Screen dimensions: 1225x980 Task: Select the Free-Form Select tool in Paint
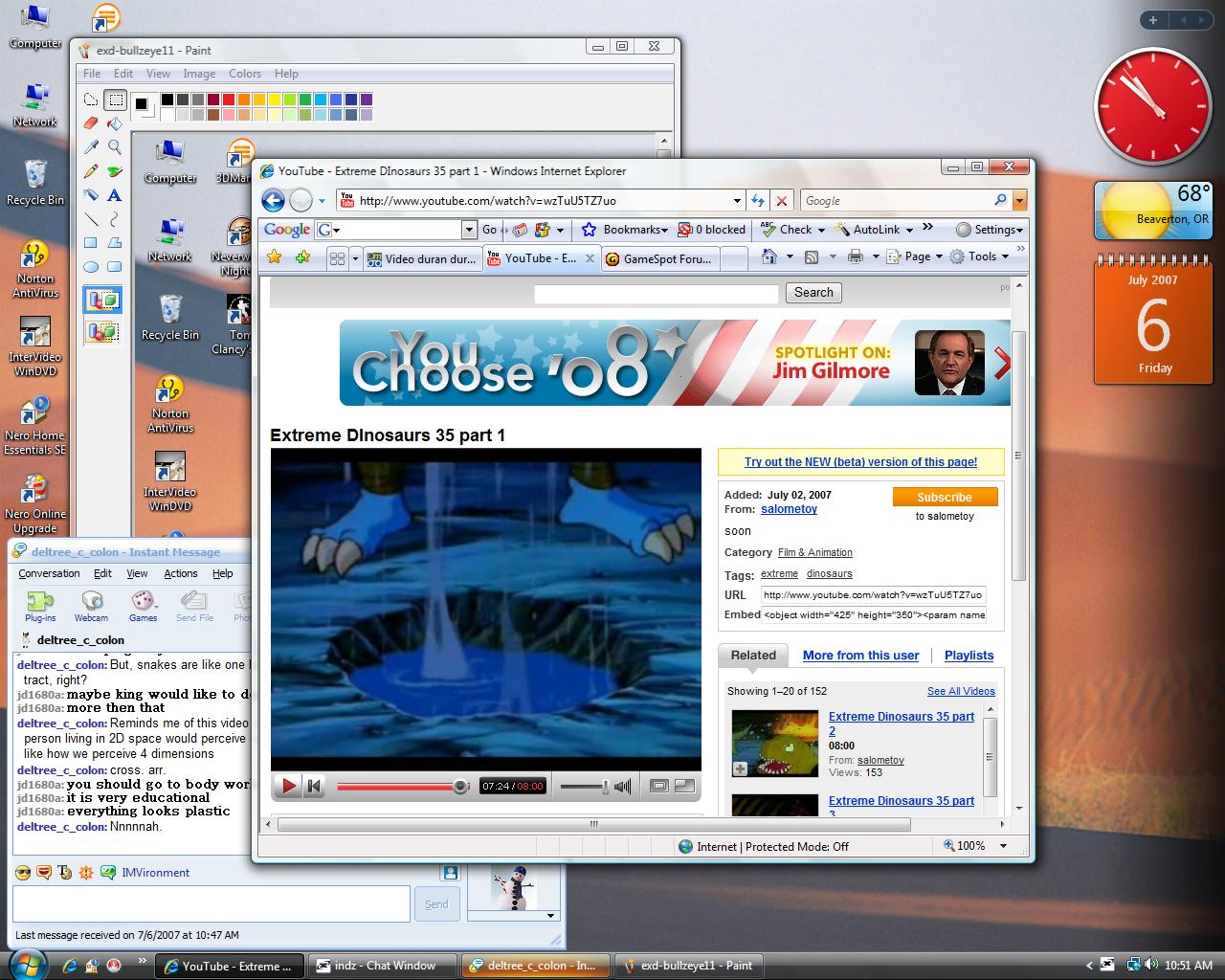click(91, 100)
